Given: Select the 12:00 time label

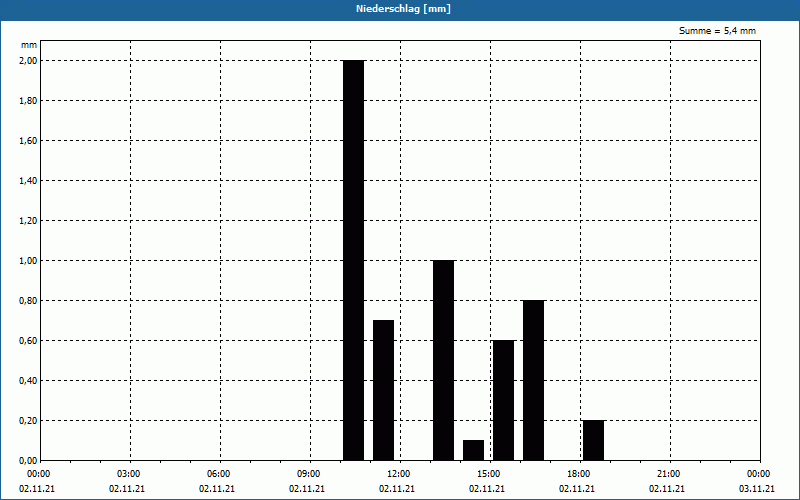Looking at the screenshot, I should click(398, 474).
